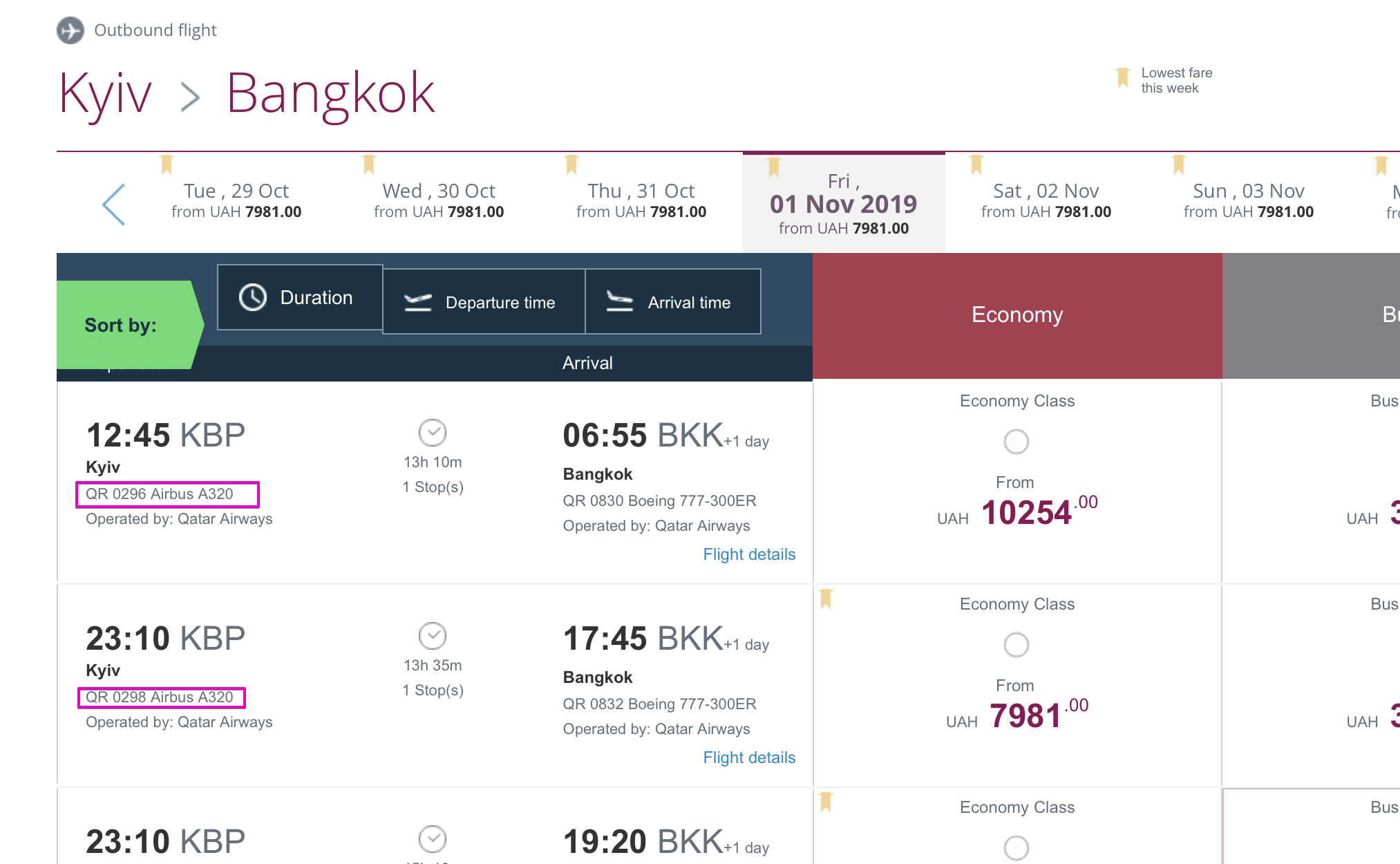Select Economy radio for 19:20 arrival flight

click(1016, 847)
